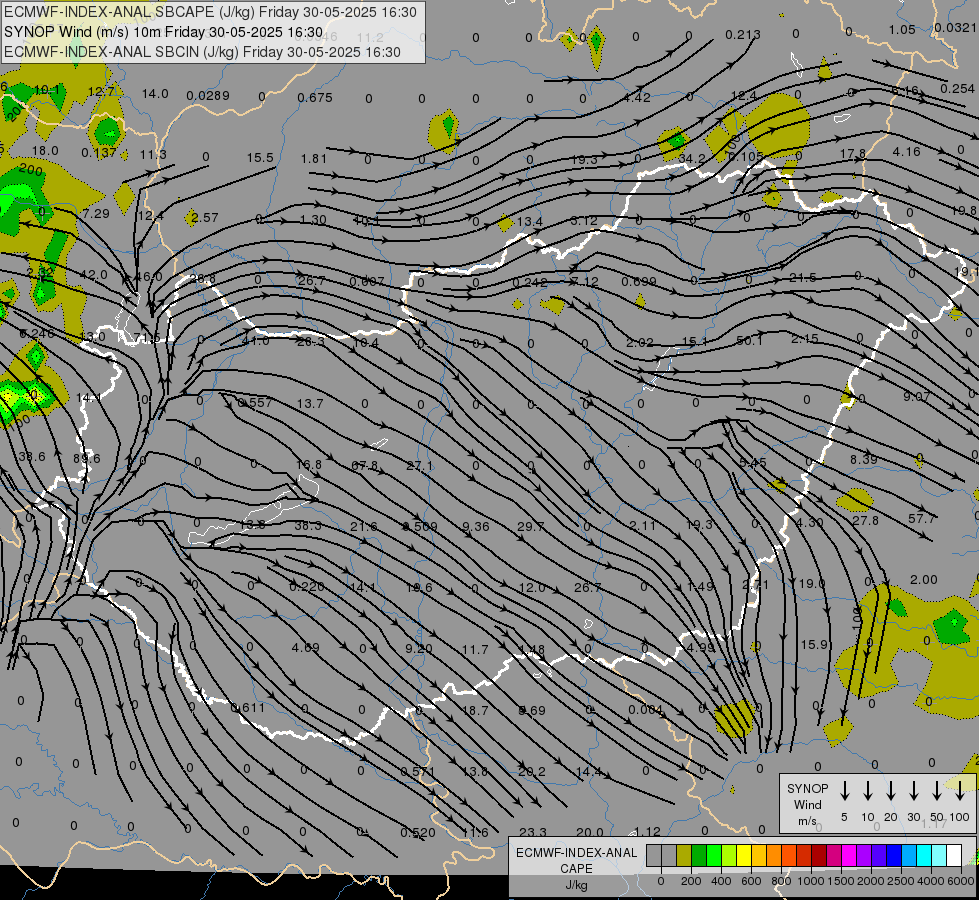
Task: Click the 10 m/s wind arrow in SYNOP legend
Action: 867,791
